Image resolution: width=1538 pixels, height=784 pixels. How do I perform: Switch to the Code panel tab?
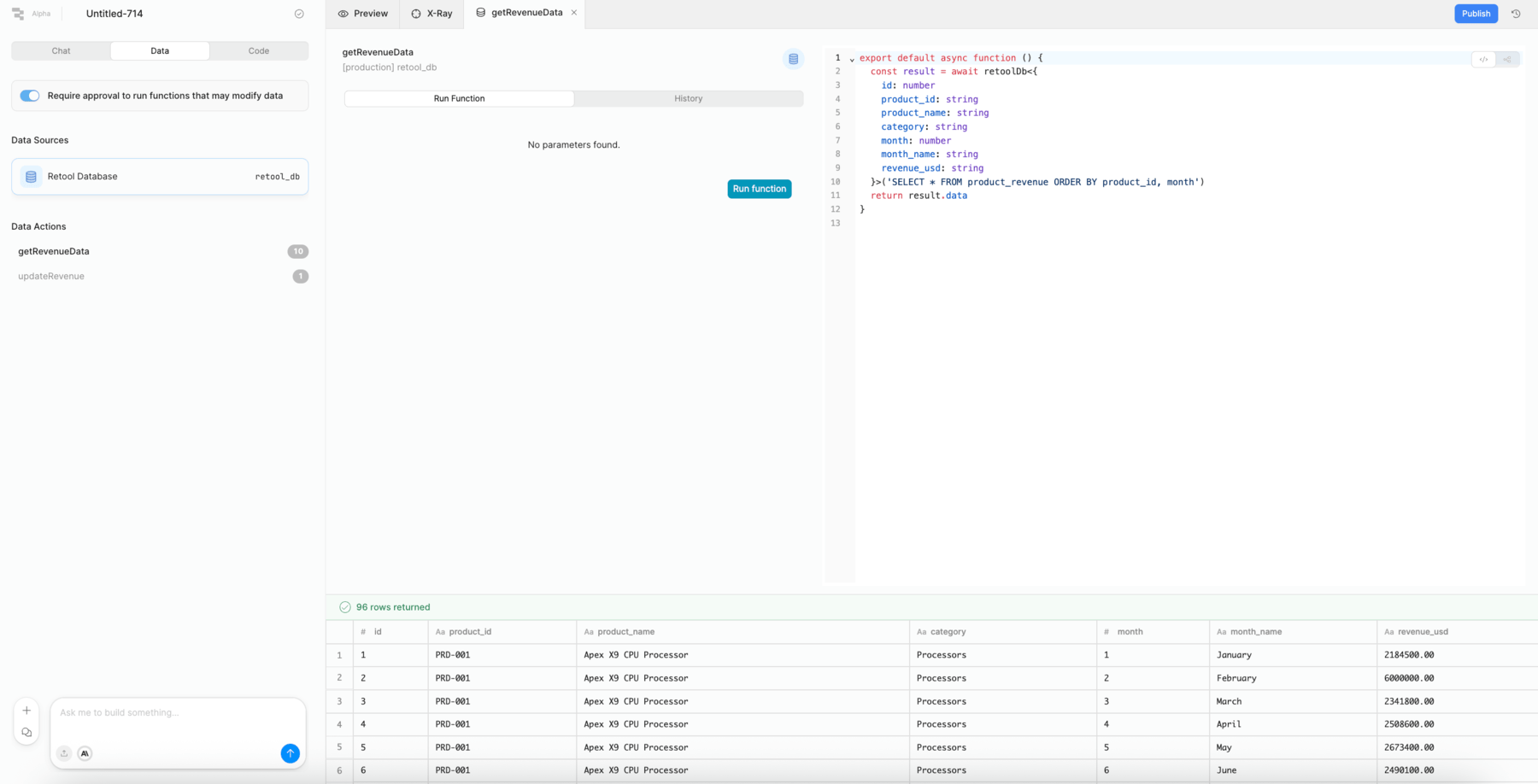(259, 51)
